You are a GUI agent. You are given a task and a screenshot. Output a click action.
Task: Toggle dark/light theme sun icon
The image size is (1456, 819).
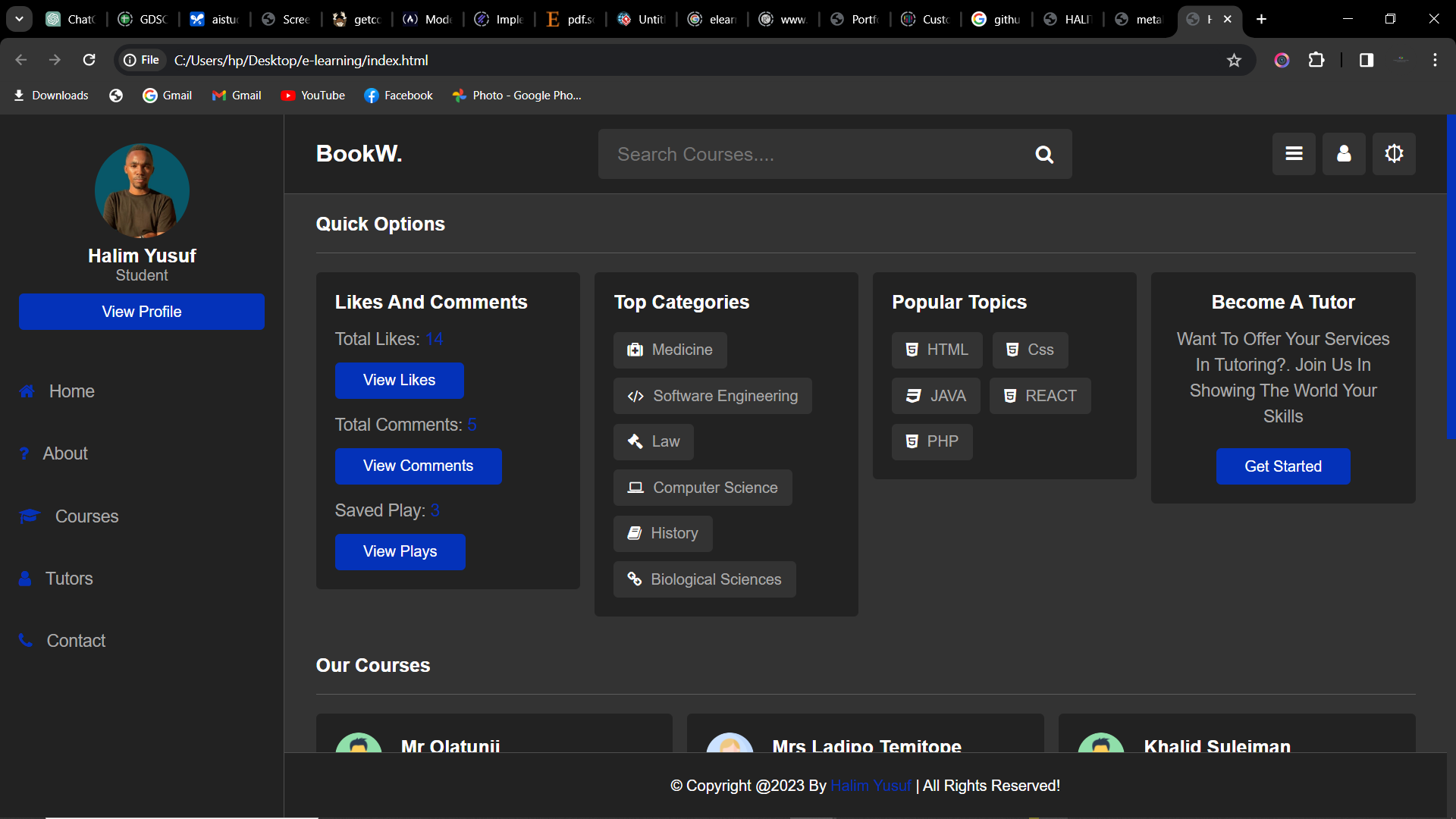(x=1394, y=154)
